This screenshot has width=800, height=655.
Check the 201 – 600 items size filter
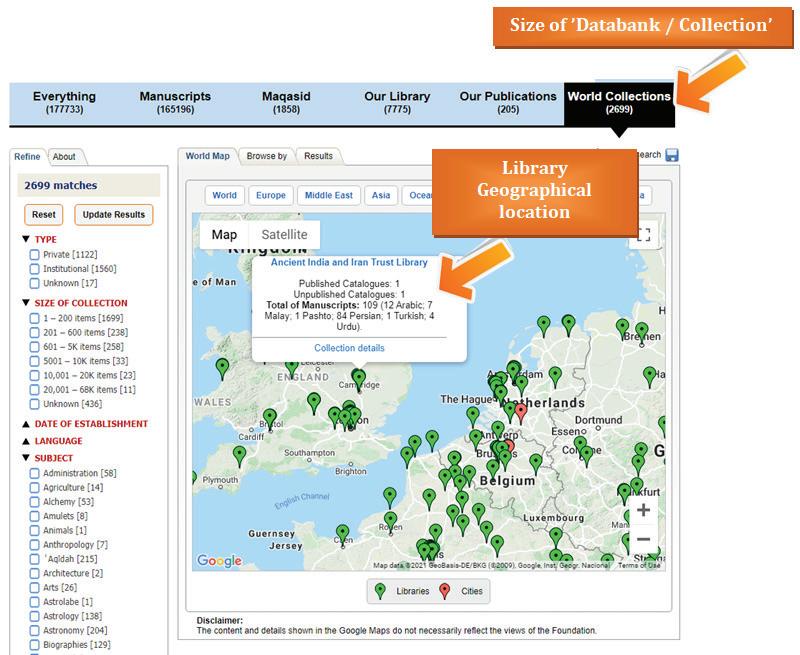coord(35,333)
